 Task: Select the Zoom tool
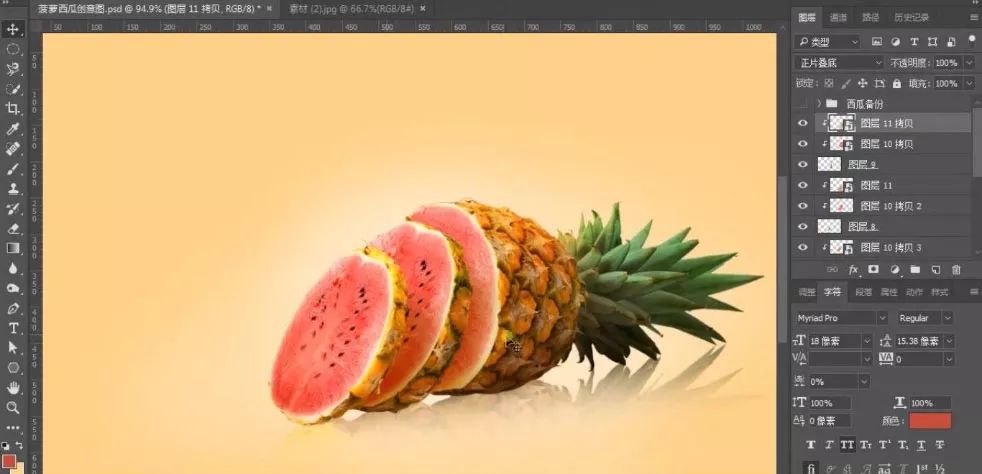pos(13,408)
